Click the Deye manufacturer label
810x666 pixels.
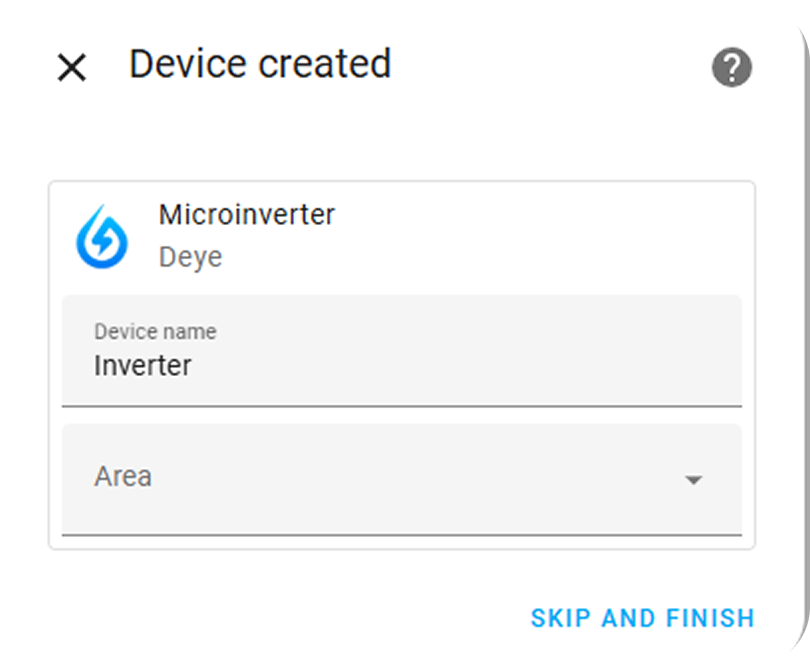point(191,257)
